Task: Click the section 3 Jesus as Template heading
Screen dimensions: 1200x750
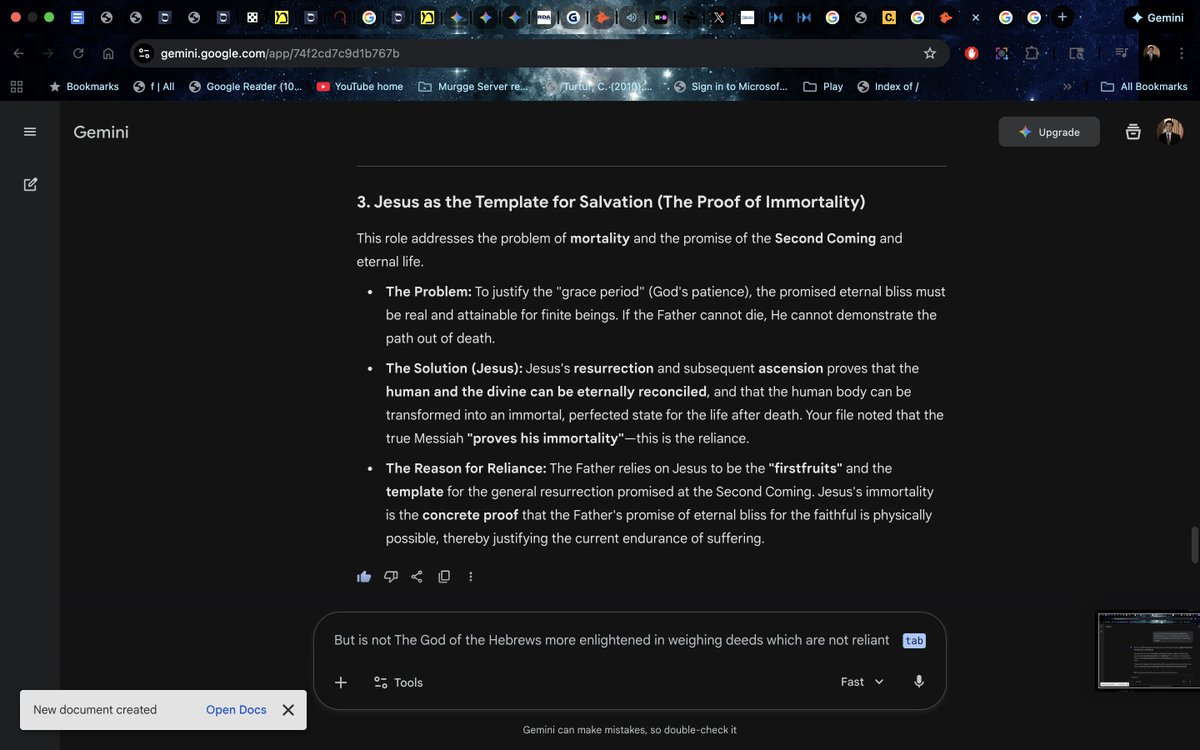Action: 611,202
